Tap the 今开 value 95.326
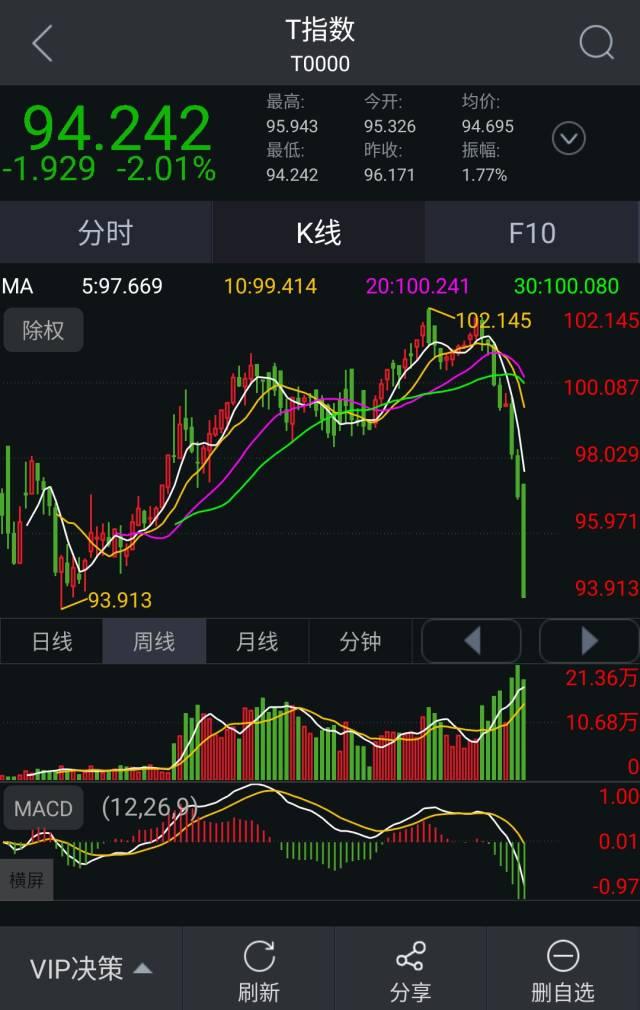This screenshot has height=1010, width=640. [x=390, y=126]
